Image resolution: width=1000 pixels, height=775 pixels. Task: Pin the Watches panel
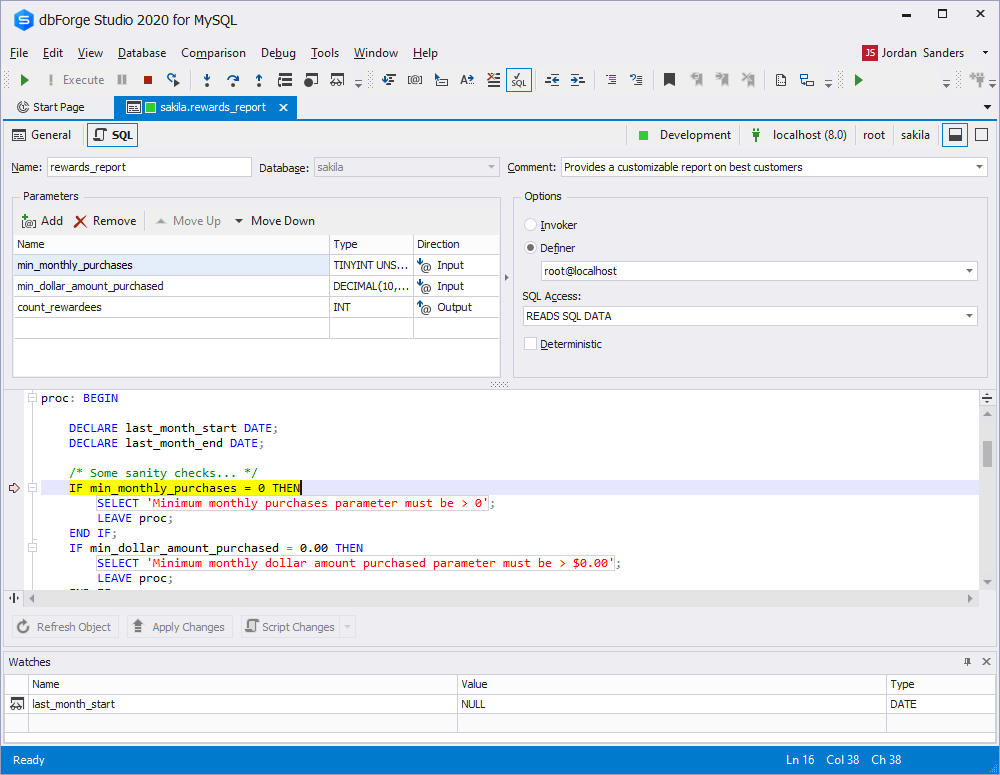coord(967,661)
